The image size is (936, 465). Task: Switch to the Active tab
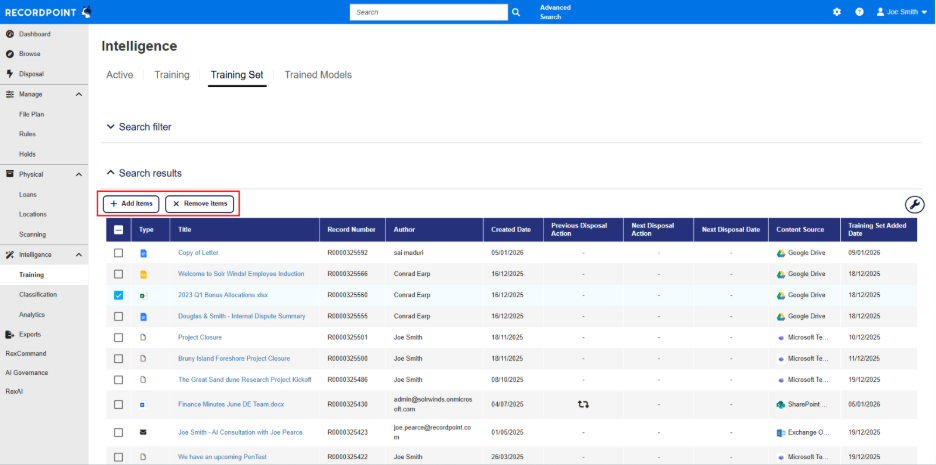119,75
